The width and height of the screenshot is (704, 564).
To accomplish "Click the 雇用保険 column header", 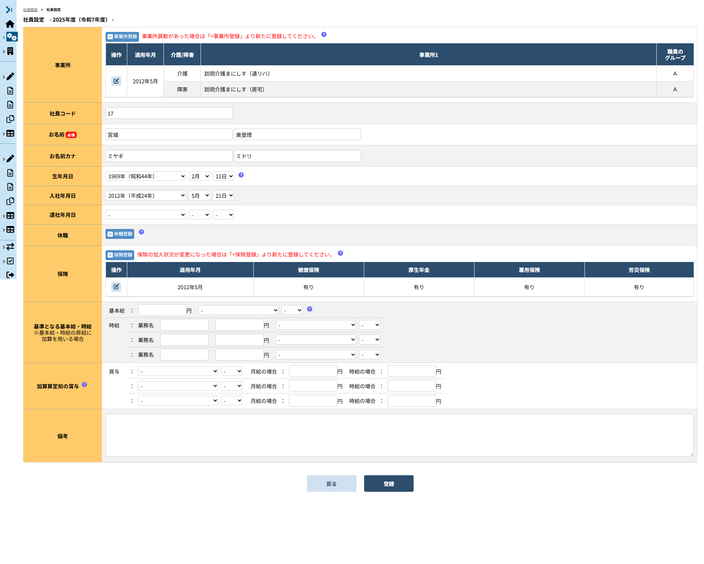I will (x=529, y=270).
